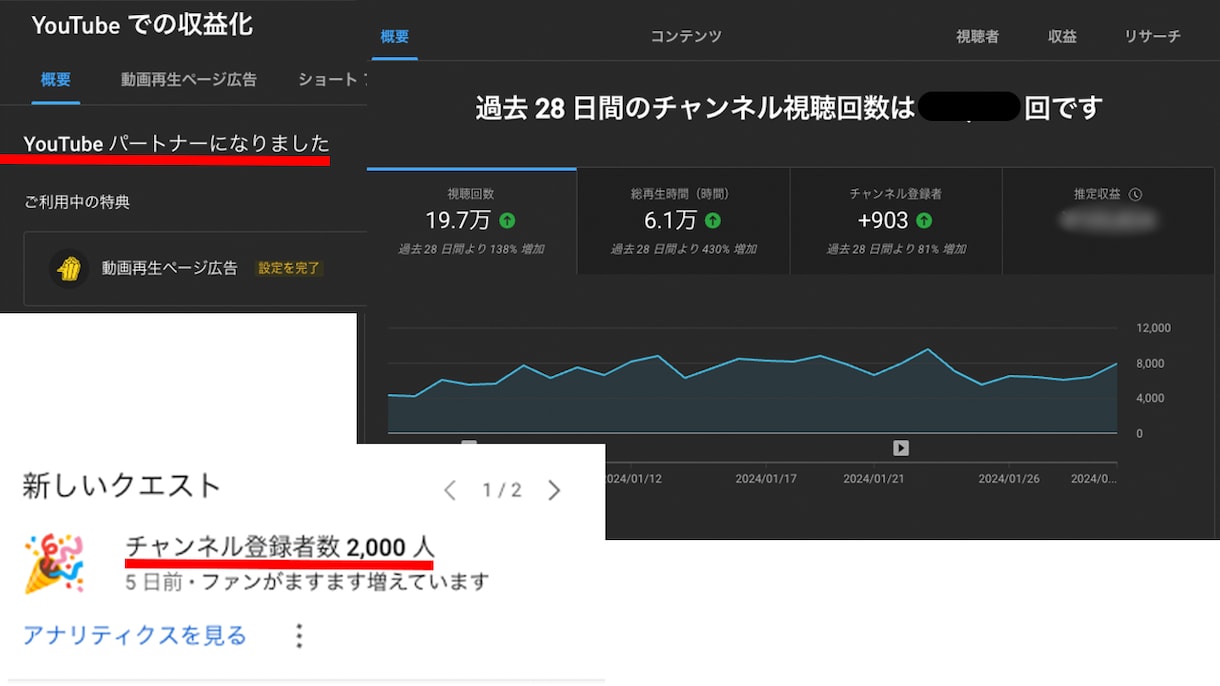
Task: Select the 推定収益 metric card
Action: click(x=1108, y=221)
